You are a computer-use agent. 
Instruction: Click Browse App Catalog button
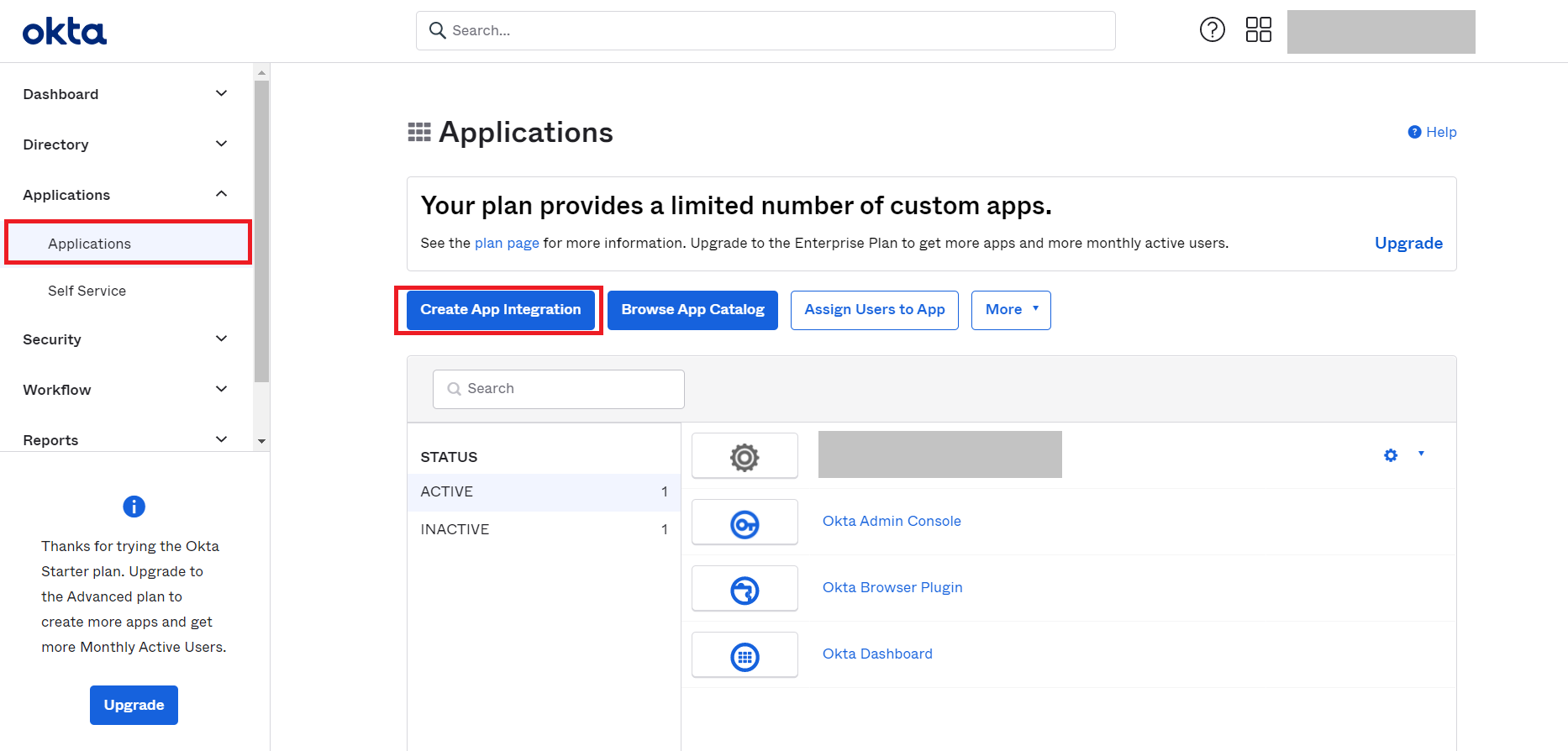point(692,310)
